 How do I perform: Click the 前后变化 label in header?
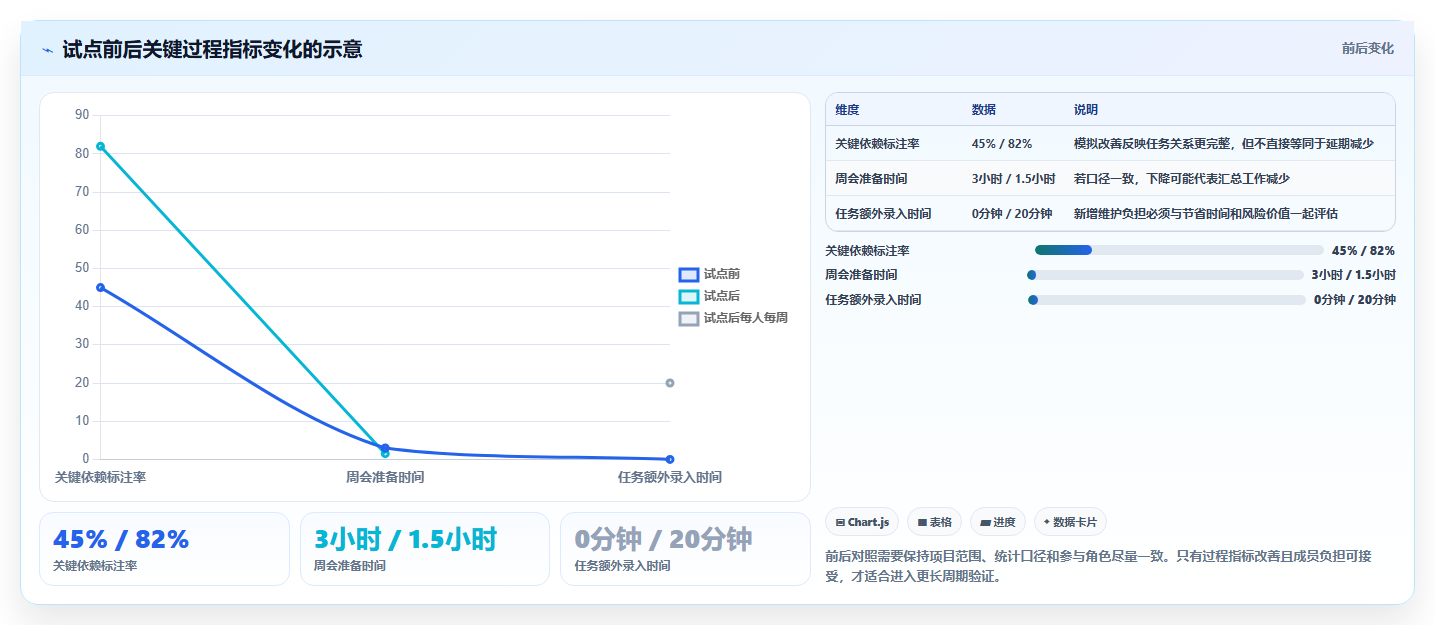tap(1367, 48)
